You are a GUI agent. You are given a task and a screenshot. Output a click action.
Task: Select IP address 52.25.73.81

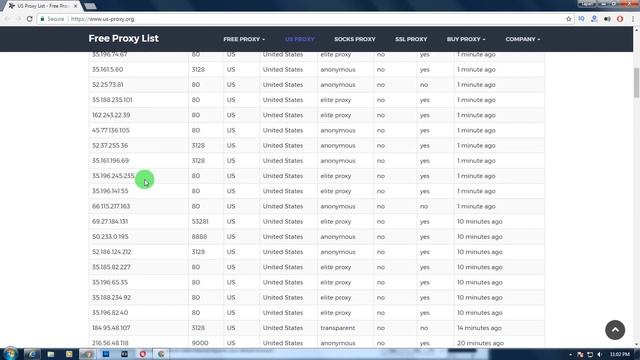[107, 84]
